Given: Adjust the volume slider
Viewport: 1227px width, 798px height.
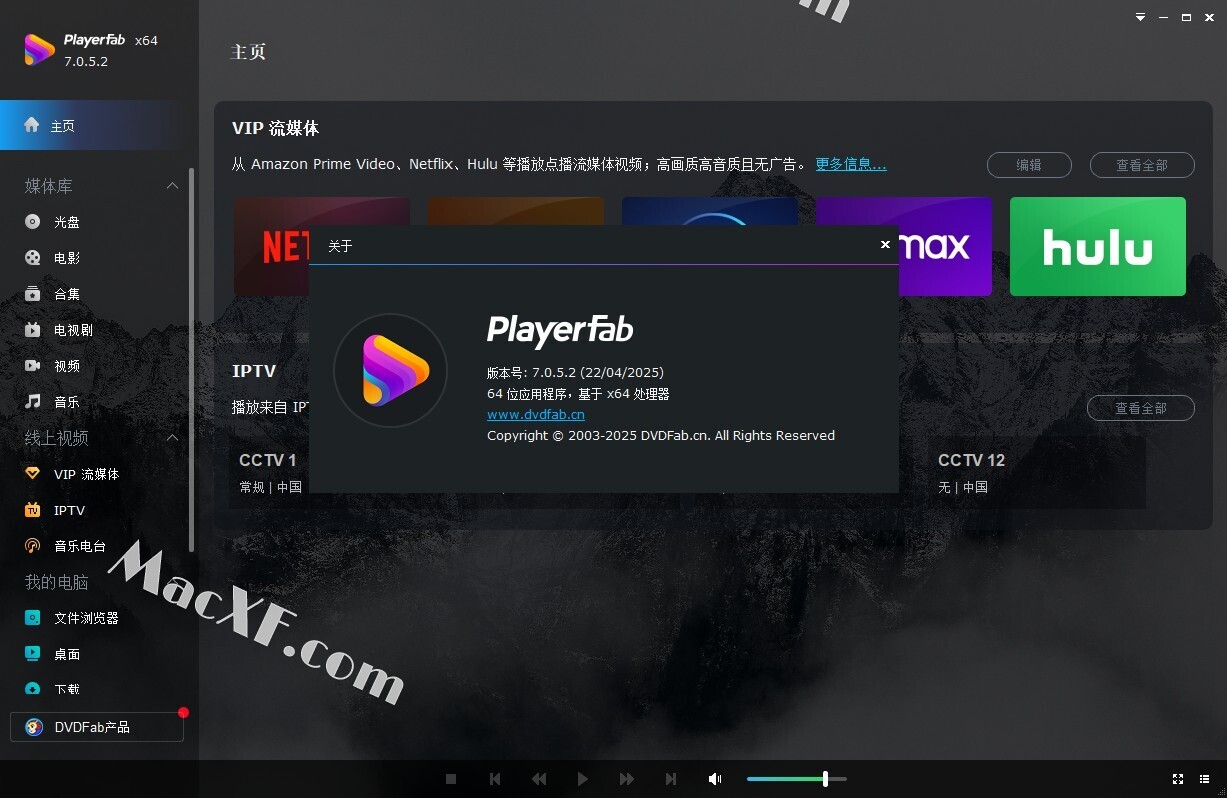Looking at the screenshot, I should pyautogui.click(x=797, y=779).
